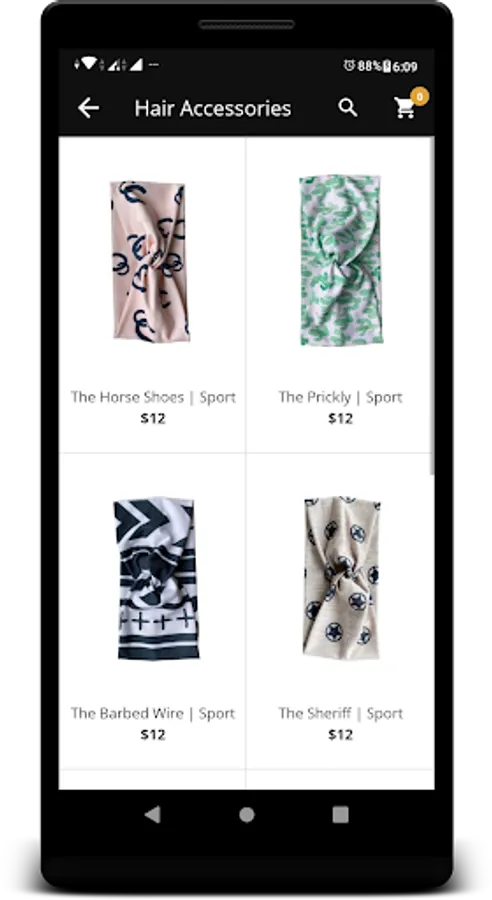Tap the Wi-Fi signal status icon

pos(88,64)
